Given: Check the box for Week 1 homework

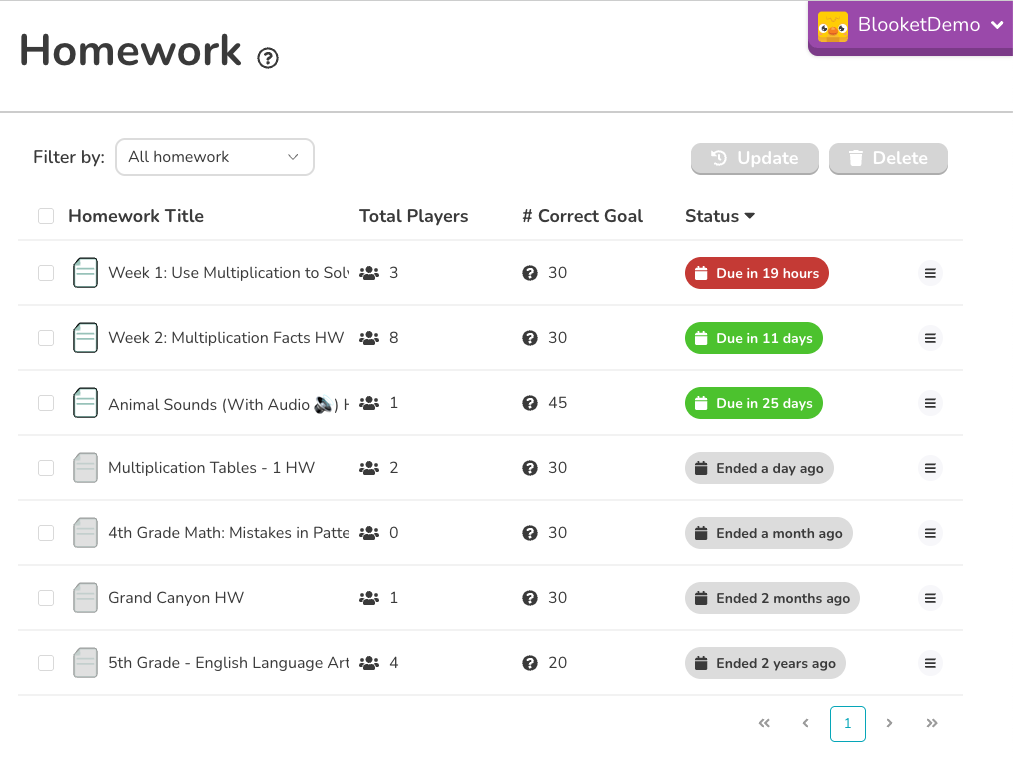Looking at the screenshot, I should [46, 273].
